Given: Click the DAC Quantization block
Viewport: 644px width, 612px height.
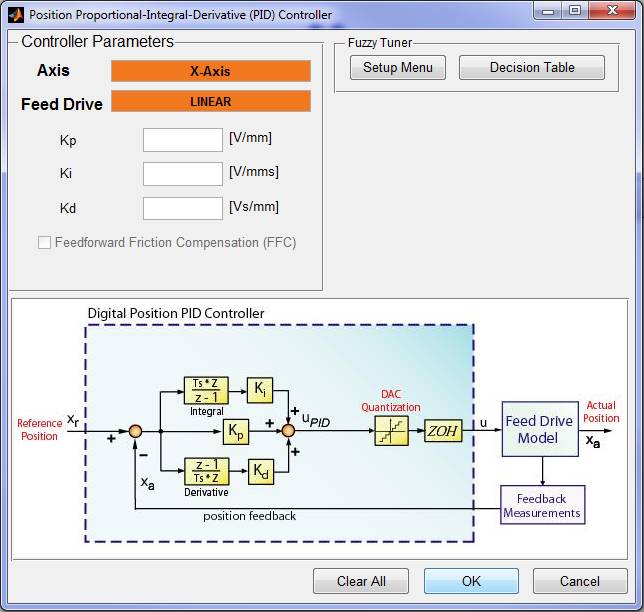Looking at the screenshot, I should coord(392,431).
